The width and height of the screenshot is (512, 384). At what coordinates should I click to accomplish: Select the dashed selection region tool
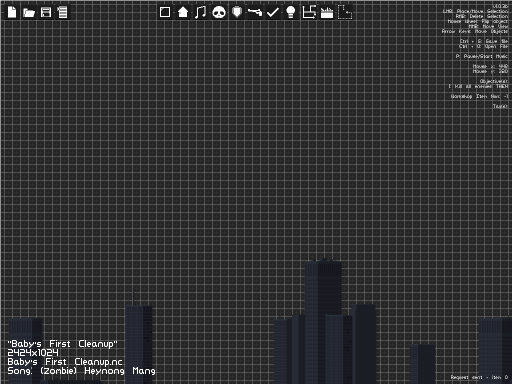pos(345,12)
